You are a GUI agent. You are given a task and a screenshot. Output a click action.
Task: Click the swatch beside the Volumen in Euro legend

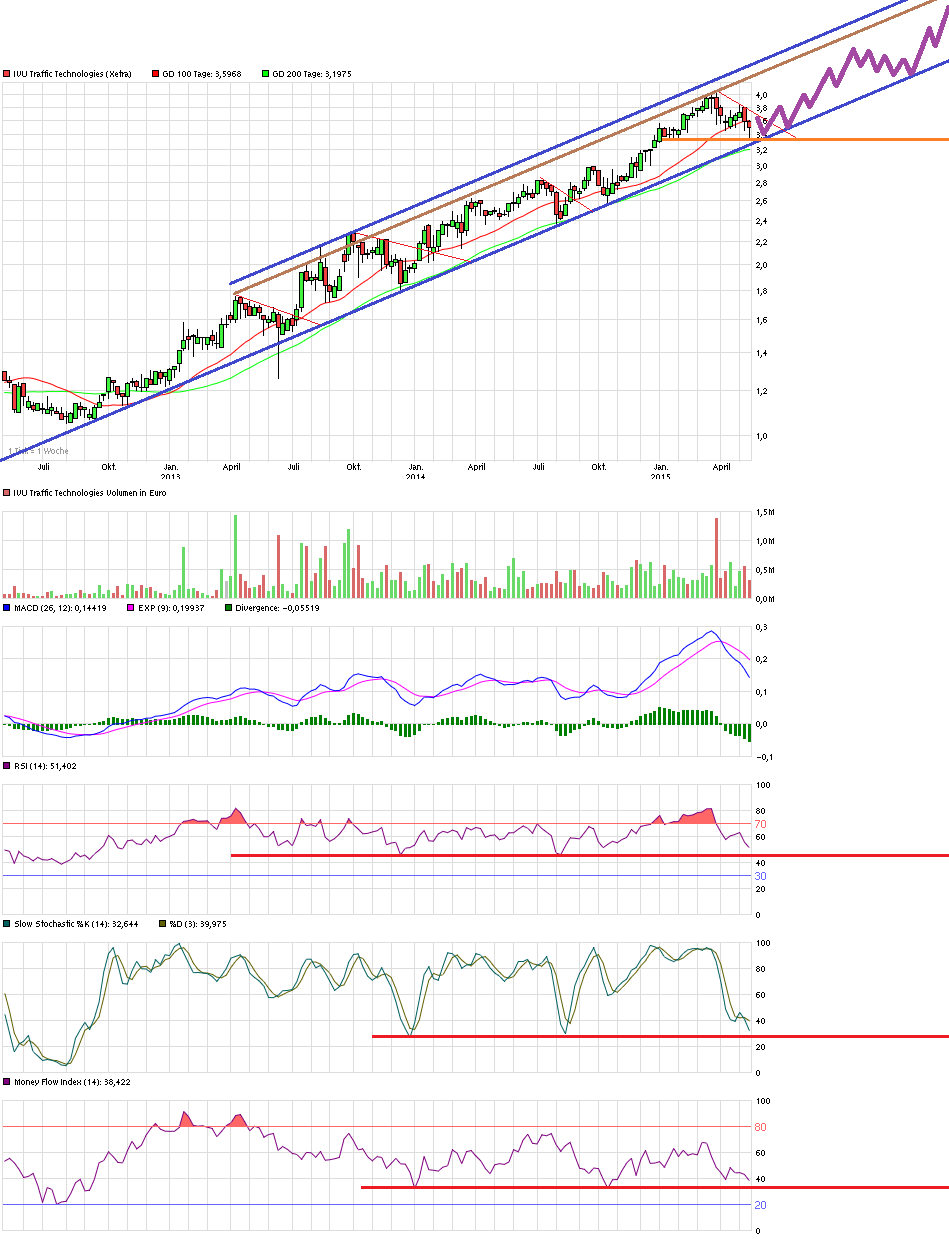coord(7,493)
